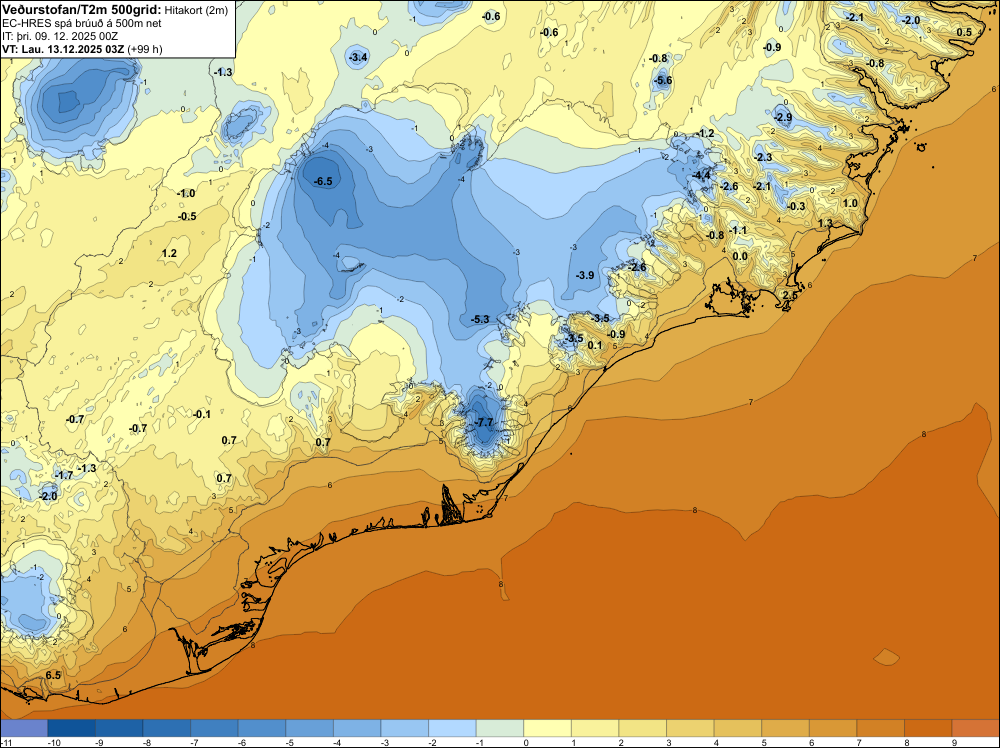Click the initialization time 'IT: þri. 09. 12. 2025 00Z'
This screenshot has height=748, width=1000.
[x=60, y=36]
